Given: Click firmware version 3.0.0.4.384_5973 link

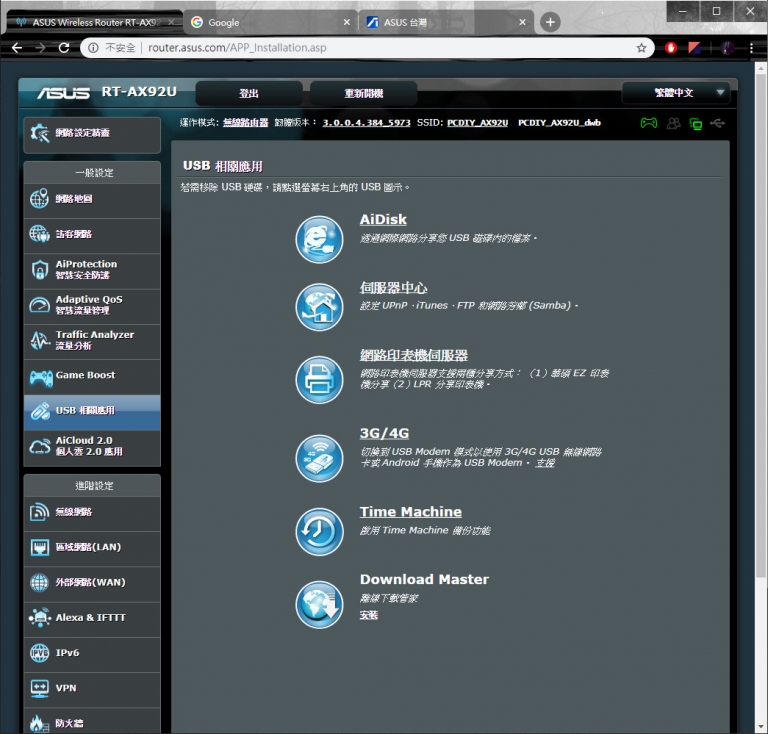Looking at the screenshot, I should (x=366, y=122).
